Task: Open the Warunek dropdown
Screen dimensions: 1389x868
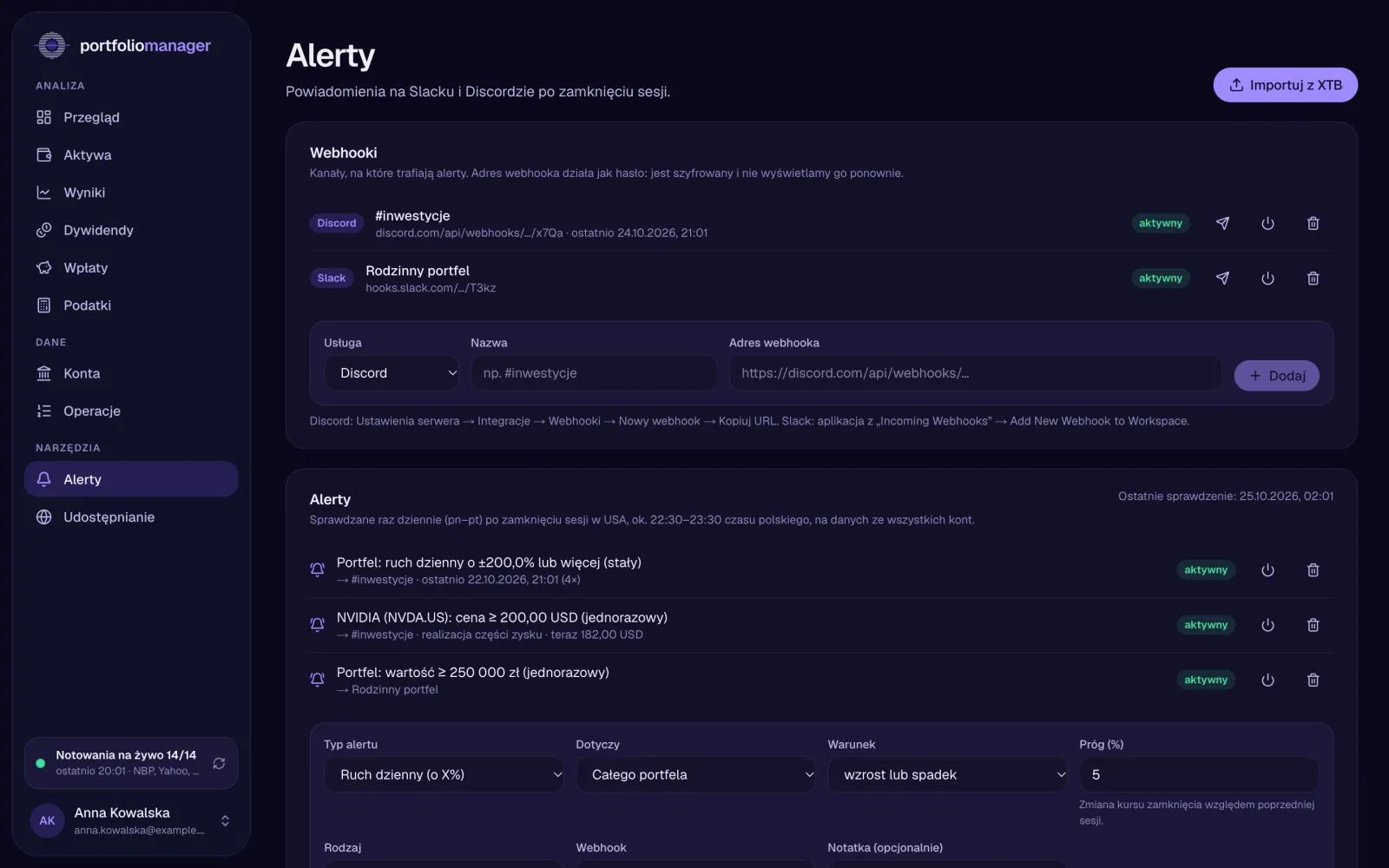Action: coord(948,774)
